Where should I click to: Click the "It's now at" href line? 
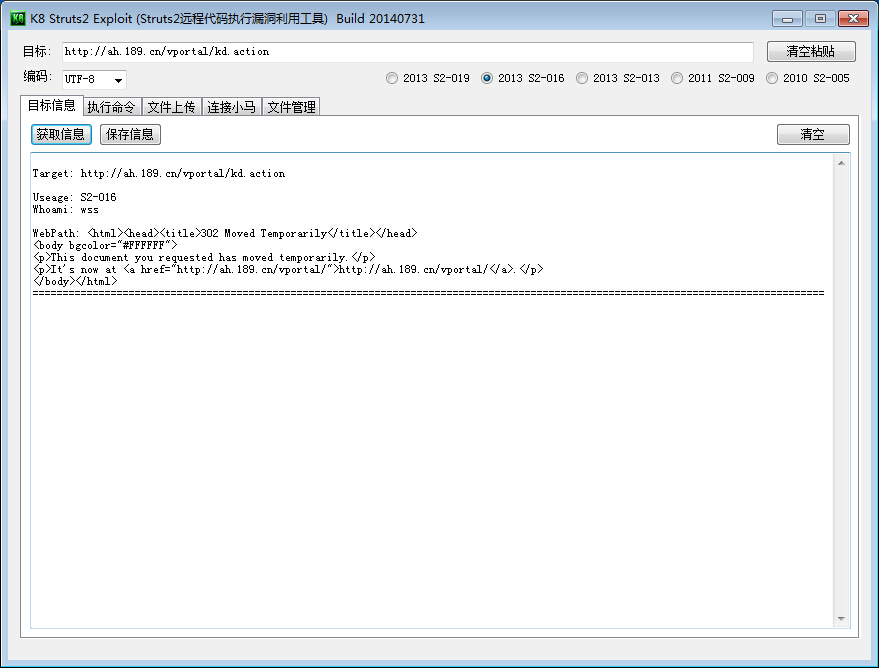(288, 270)
